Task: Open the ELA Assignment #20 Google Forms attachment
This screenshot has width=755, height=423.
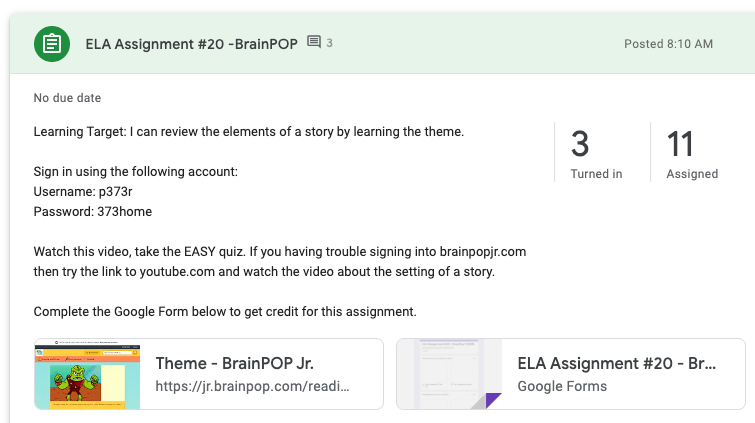Action: coord(571,374)
